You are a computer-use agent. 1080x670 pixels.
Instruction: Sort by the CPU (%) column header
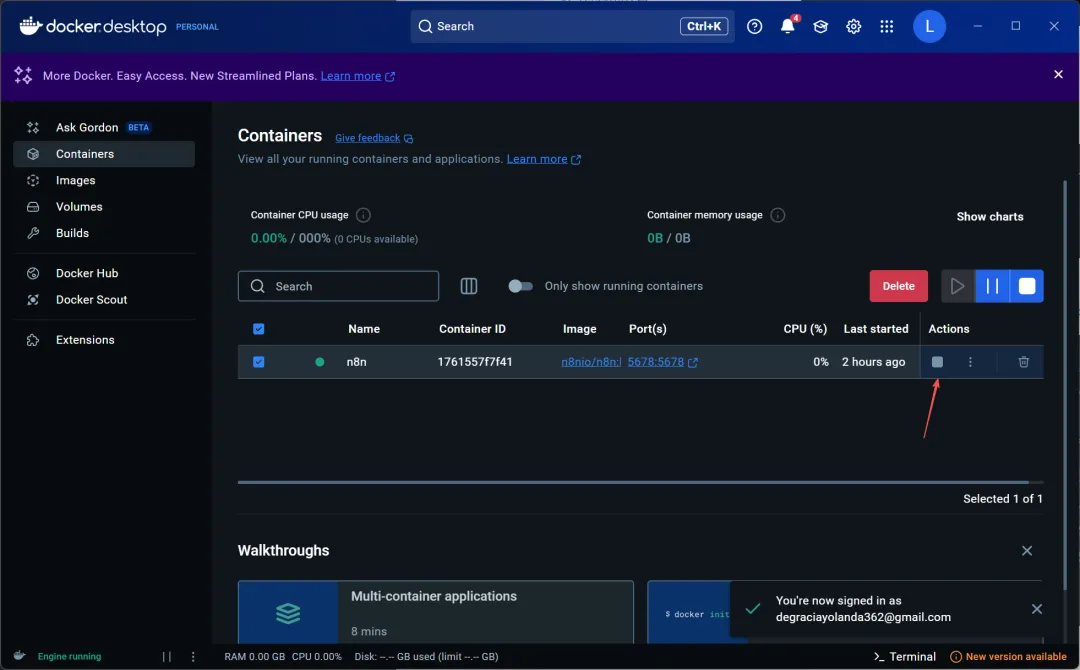(804, 328)
